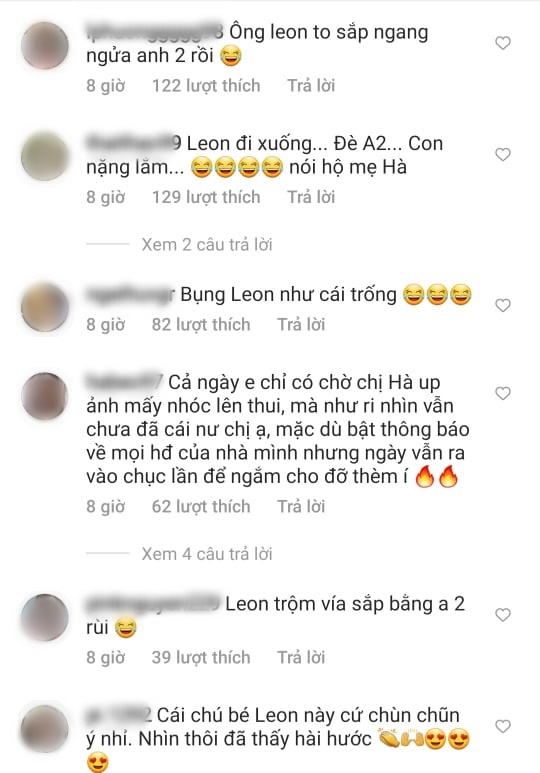Like the 'Cái chú bé Leon này' comment
The image size is (540, 773).
point(503,726)
